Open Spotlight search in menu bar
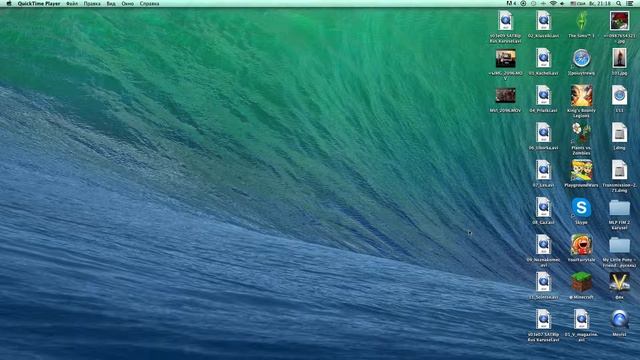640x360 pixels. pos(619,3)
